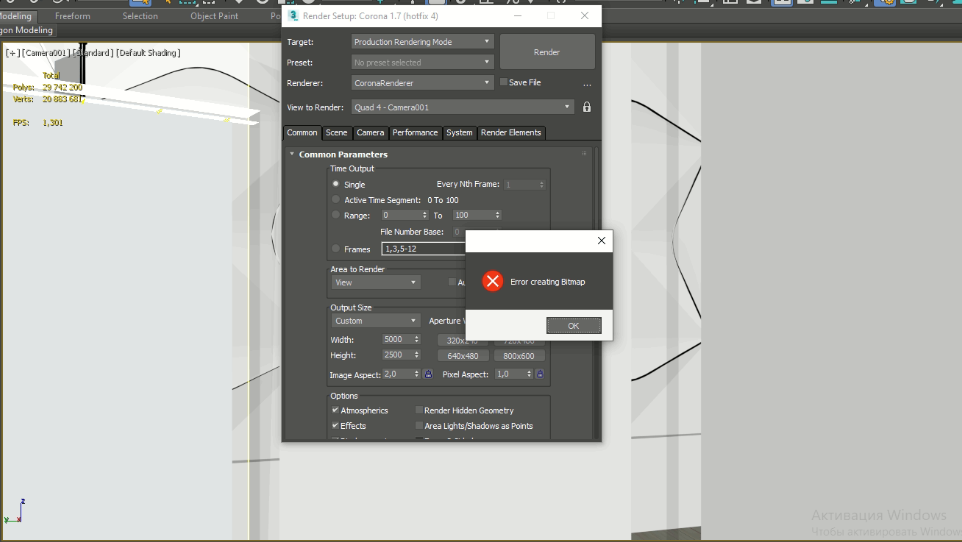This screenshot has height=542, width=962.
Task: Click the Render Setup vertical scrollbar
Action: [x=596, y=292]
